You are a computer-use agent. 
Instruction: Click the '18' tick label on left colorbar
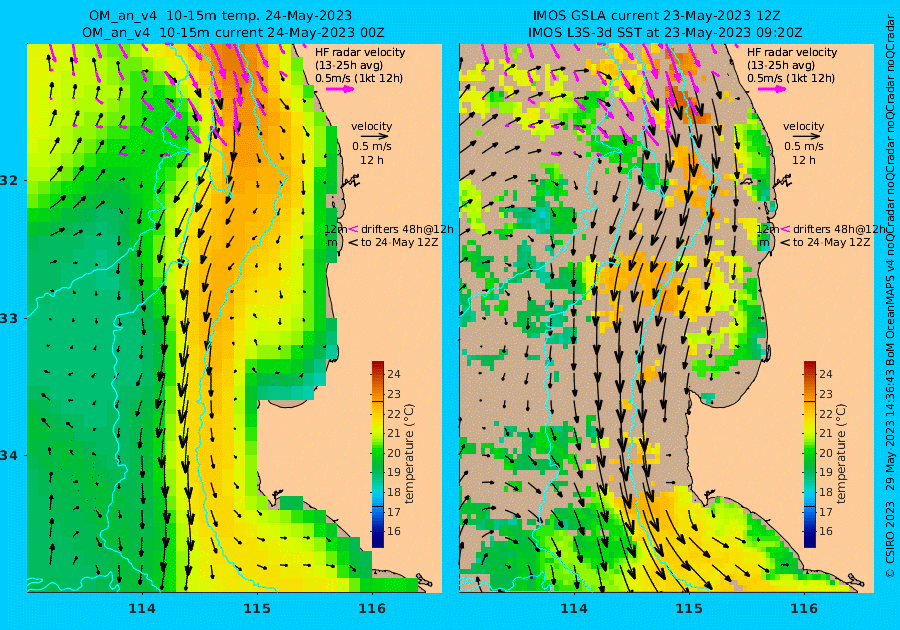pyautogui.click(x=394, y=492)
